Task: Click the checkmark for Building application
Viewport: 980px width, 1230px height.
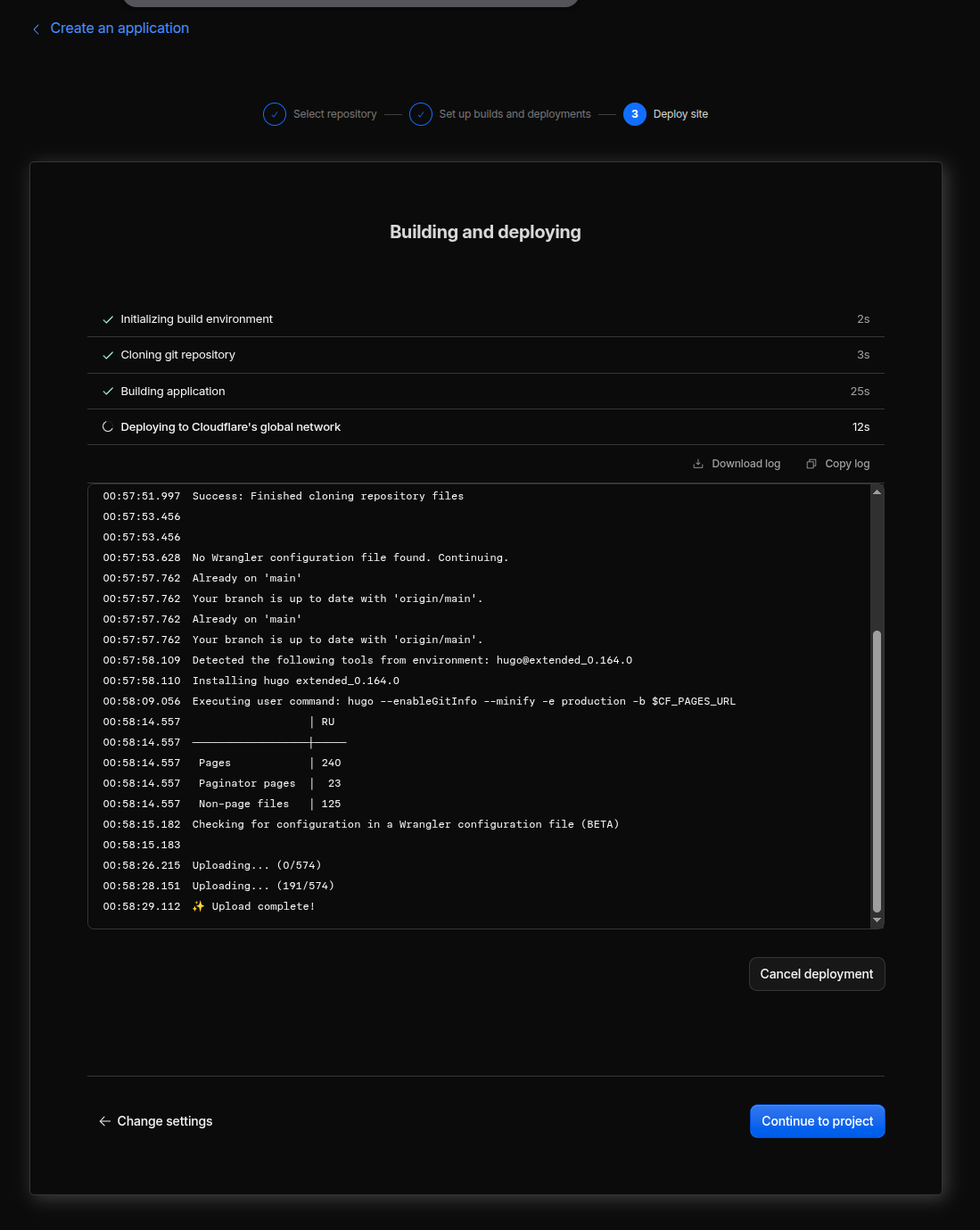Action: (x=108, y=392)
